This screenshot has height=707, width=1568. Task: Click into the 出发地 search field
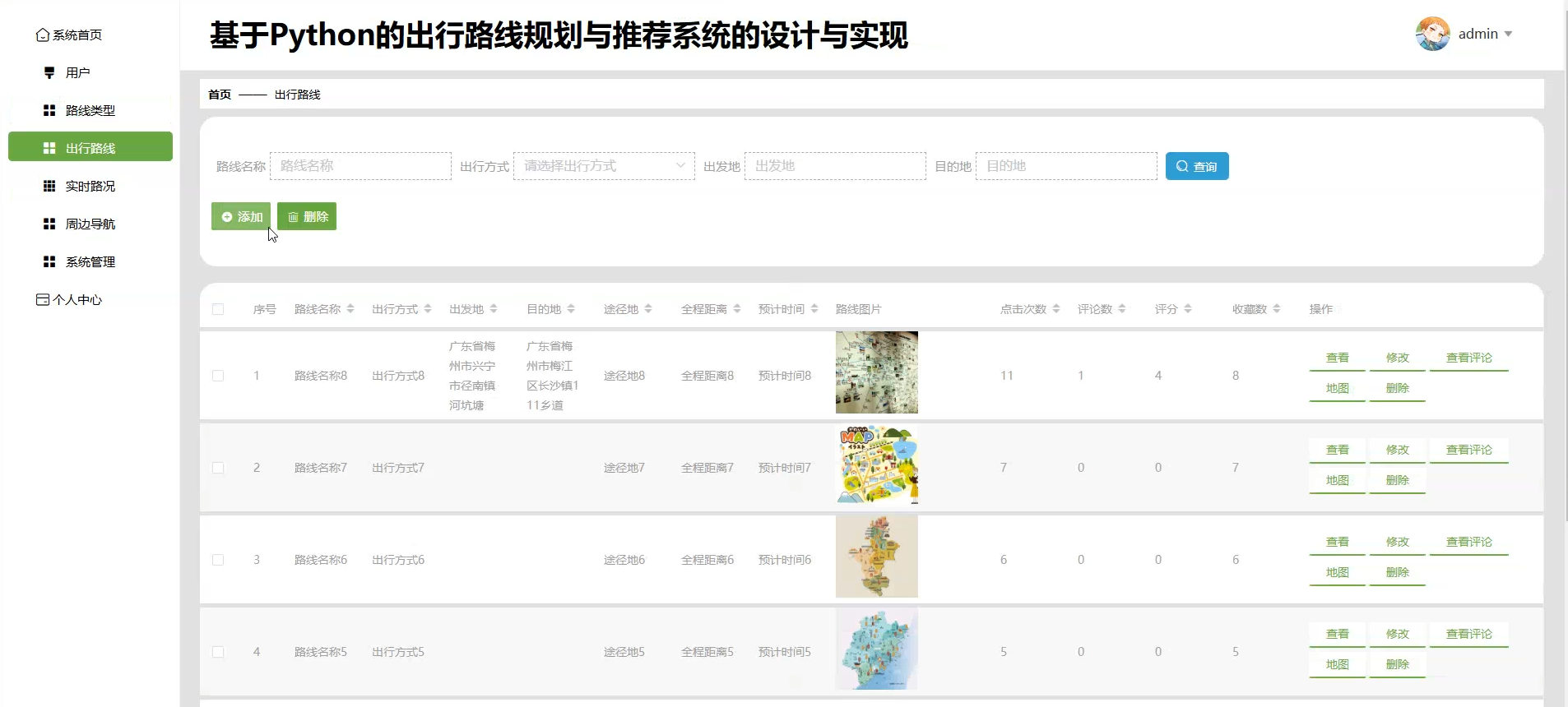[x=835, y=166]
